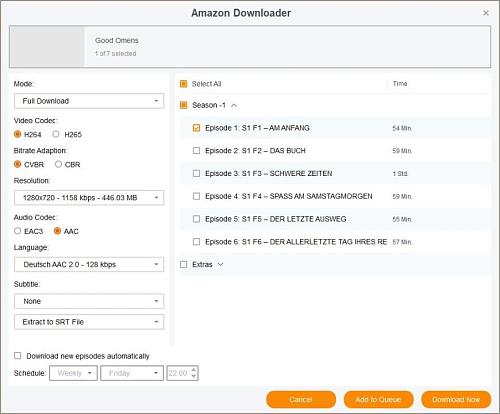500x414 pixels.
Task: Select the H265 video codec
Action: click(56, 134)
